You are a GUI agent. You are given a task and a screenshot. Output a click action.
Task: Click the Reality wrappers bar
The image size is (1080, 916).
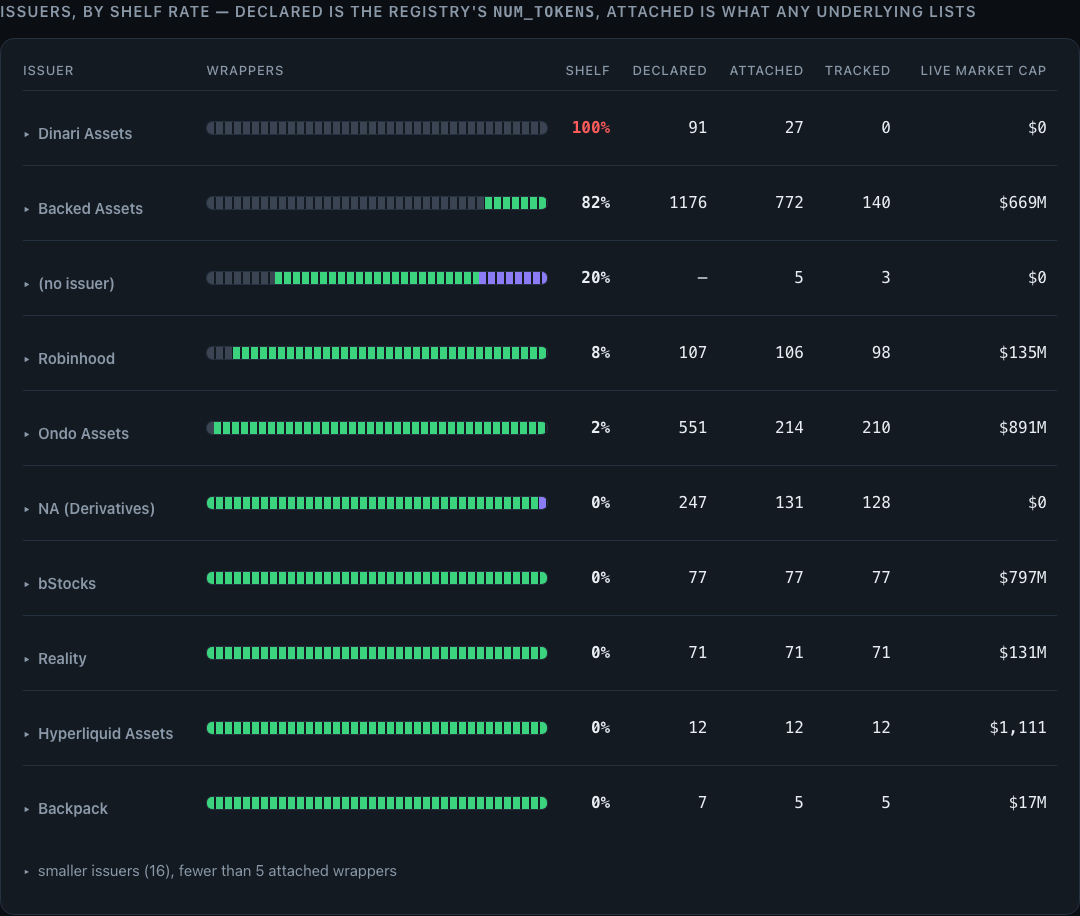point(377,654)
